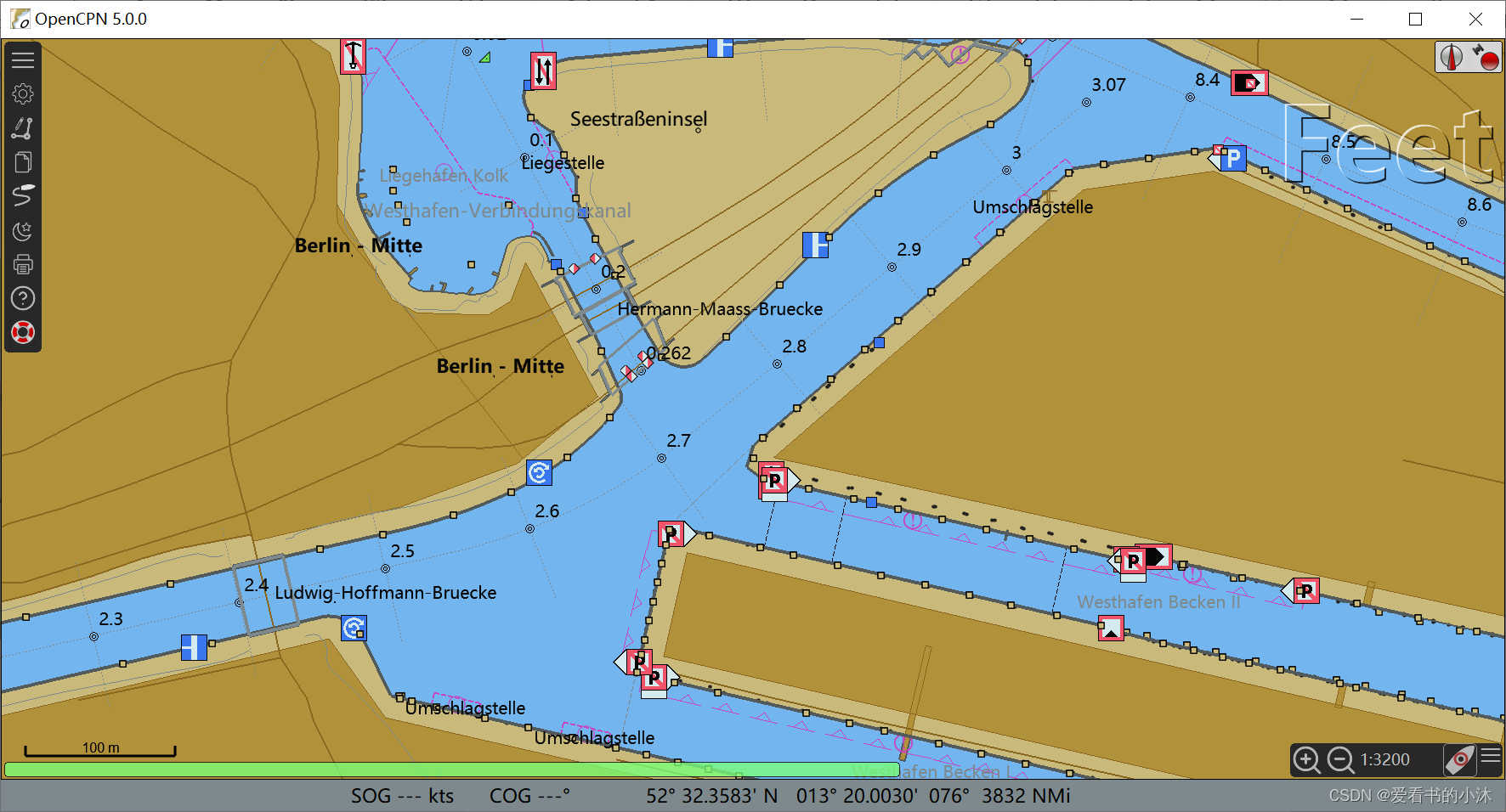The image size is (1506, 812).
Task: Click the OpenCPN 5.0.0 window title
Action: tap(90, 19)
